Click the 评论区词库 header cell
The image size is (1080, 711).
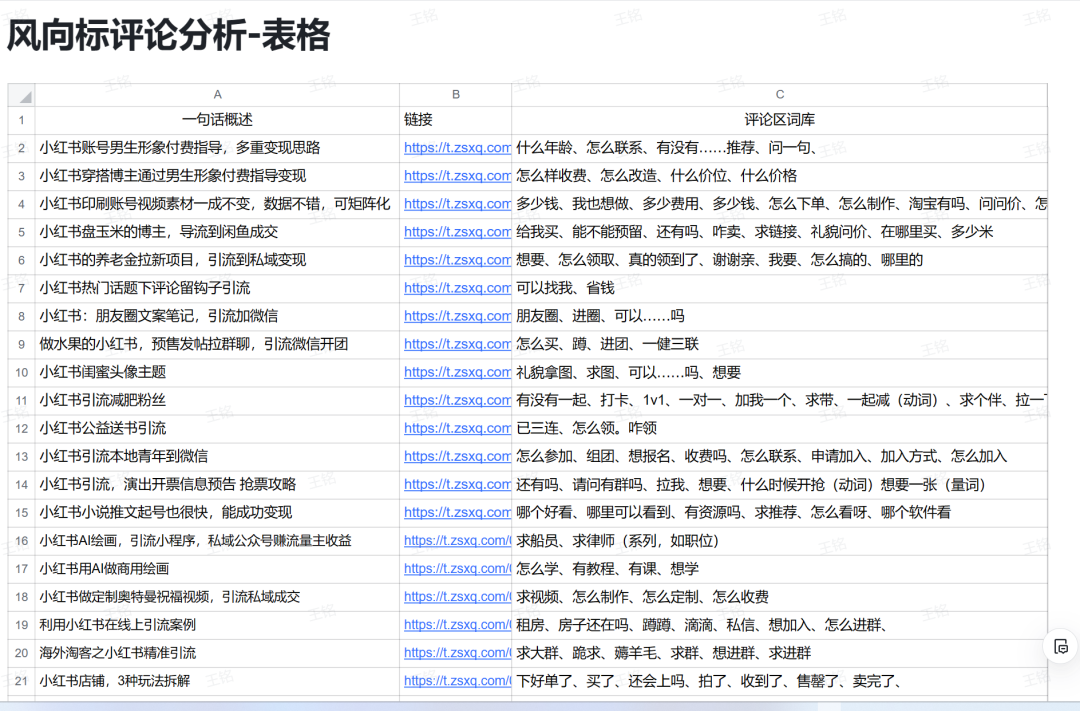point(779,120)
